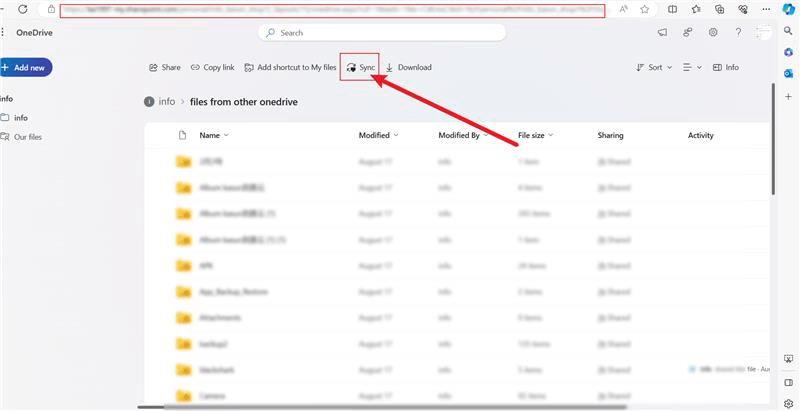Open the megaphone announcements icon
This screenshot has height=411, width=800.
662,33
